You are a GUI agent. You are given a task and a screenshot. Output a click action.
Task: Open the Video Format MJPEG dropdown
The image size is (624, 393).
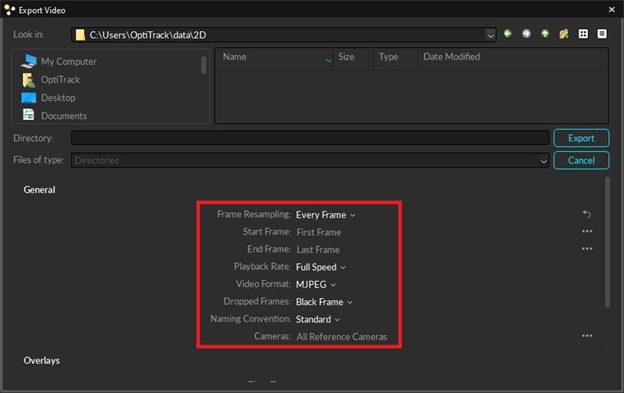[316, 284]
